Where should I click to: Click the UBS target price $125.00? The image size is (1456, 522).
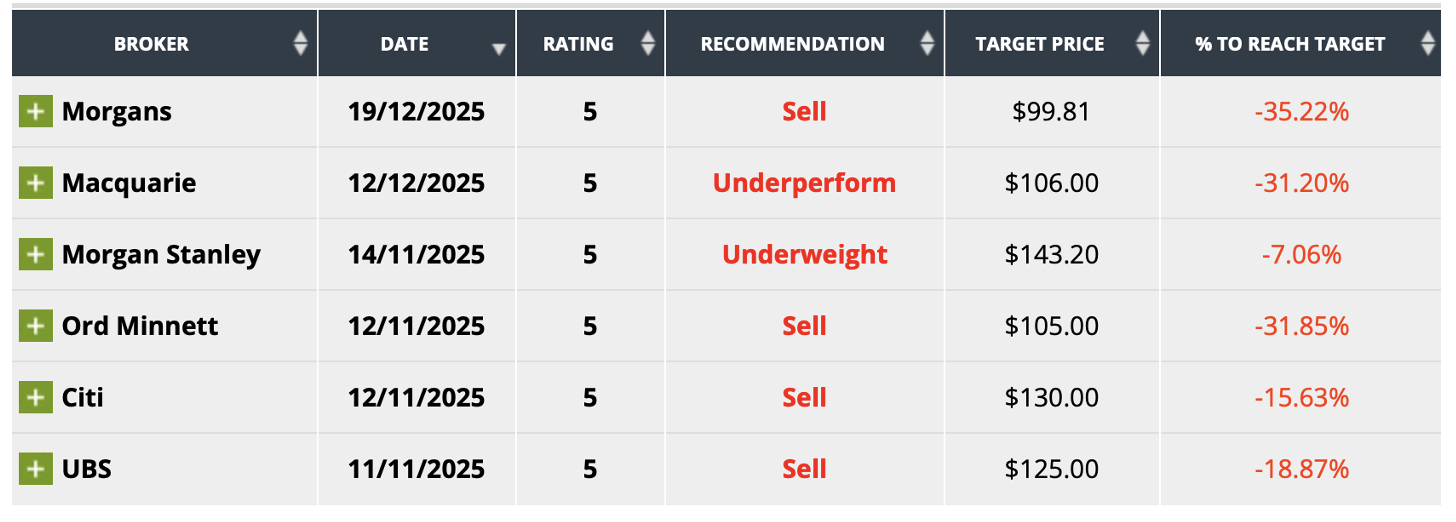pyautogui.click(x=1051, y=469)
